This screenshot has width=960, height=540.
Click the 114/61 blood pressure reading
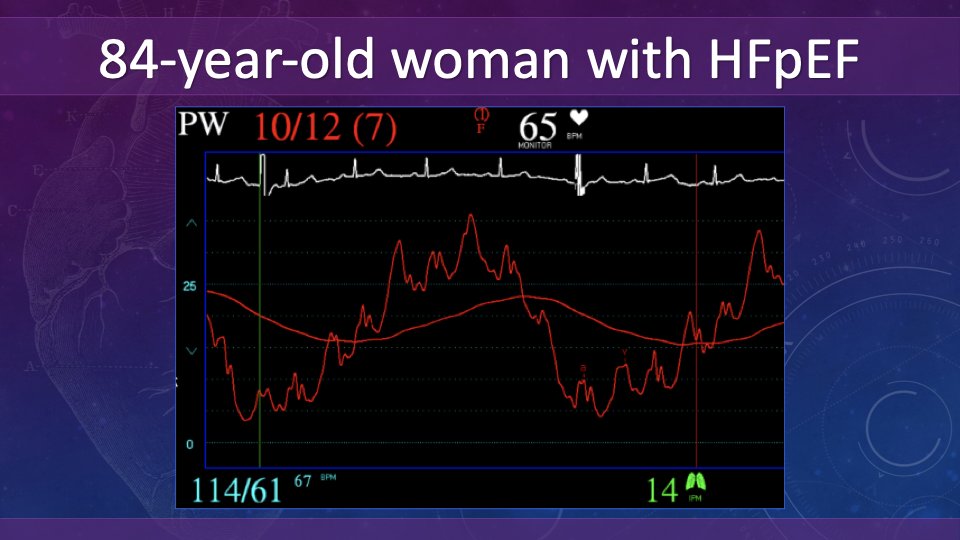[236, 490]
